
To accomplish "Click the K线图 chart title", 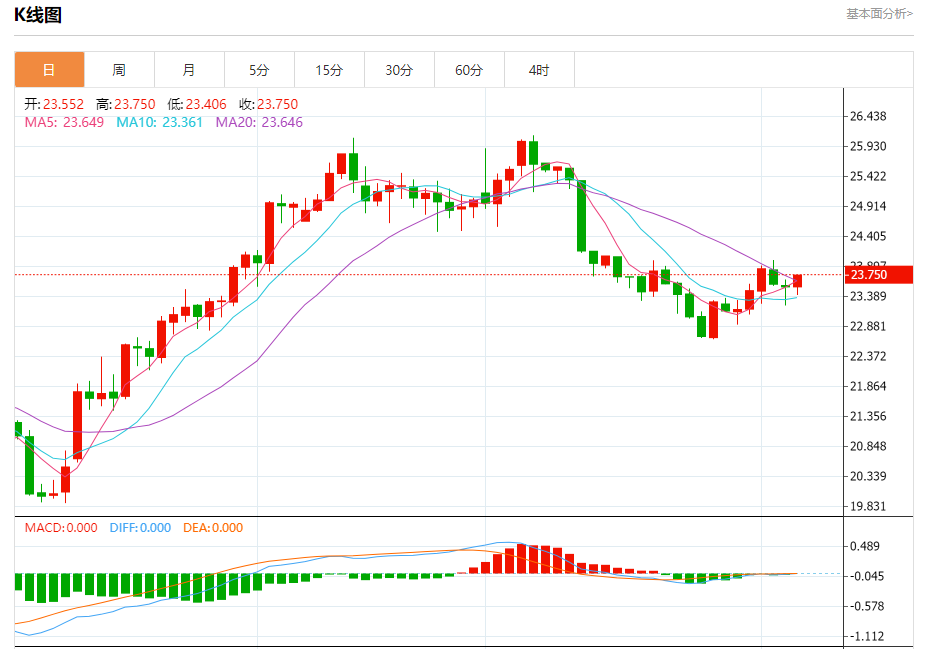I will (x=38, y=15).
